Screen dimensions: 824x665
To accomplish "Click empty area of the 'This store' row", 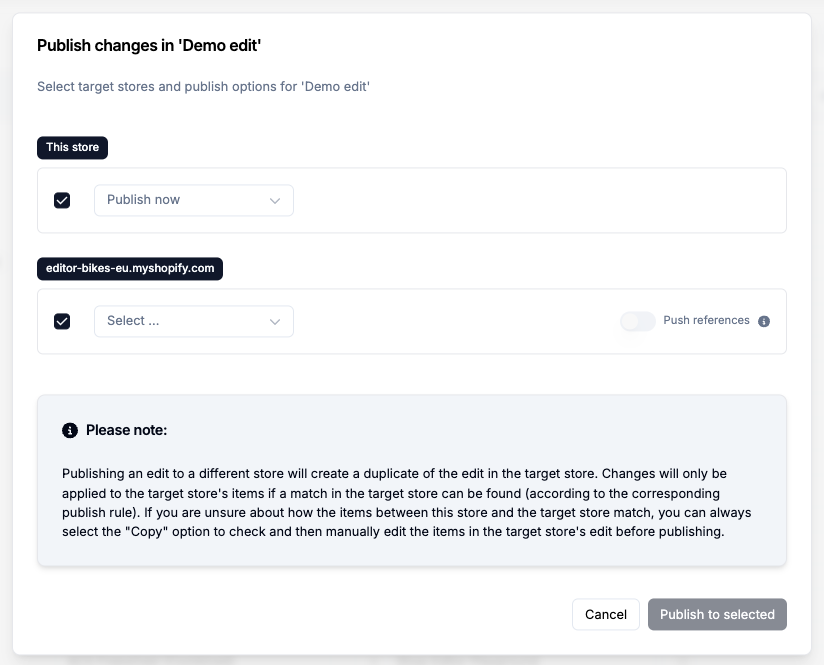I will [540, 200].
